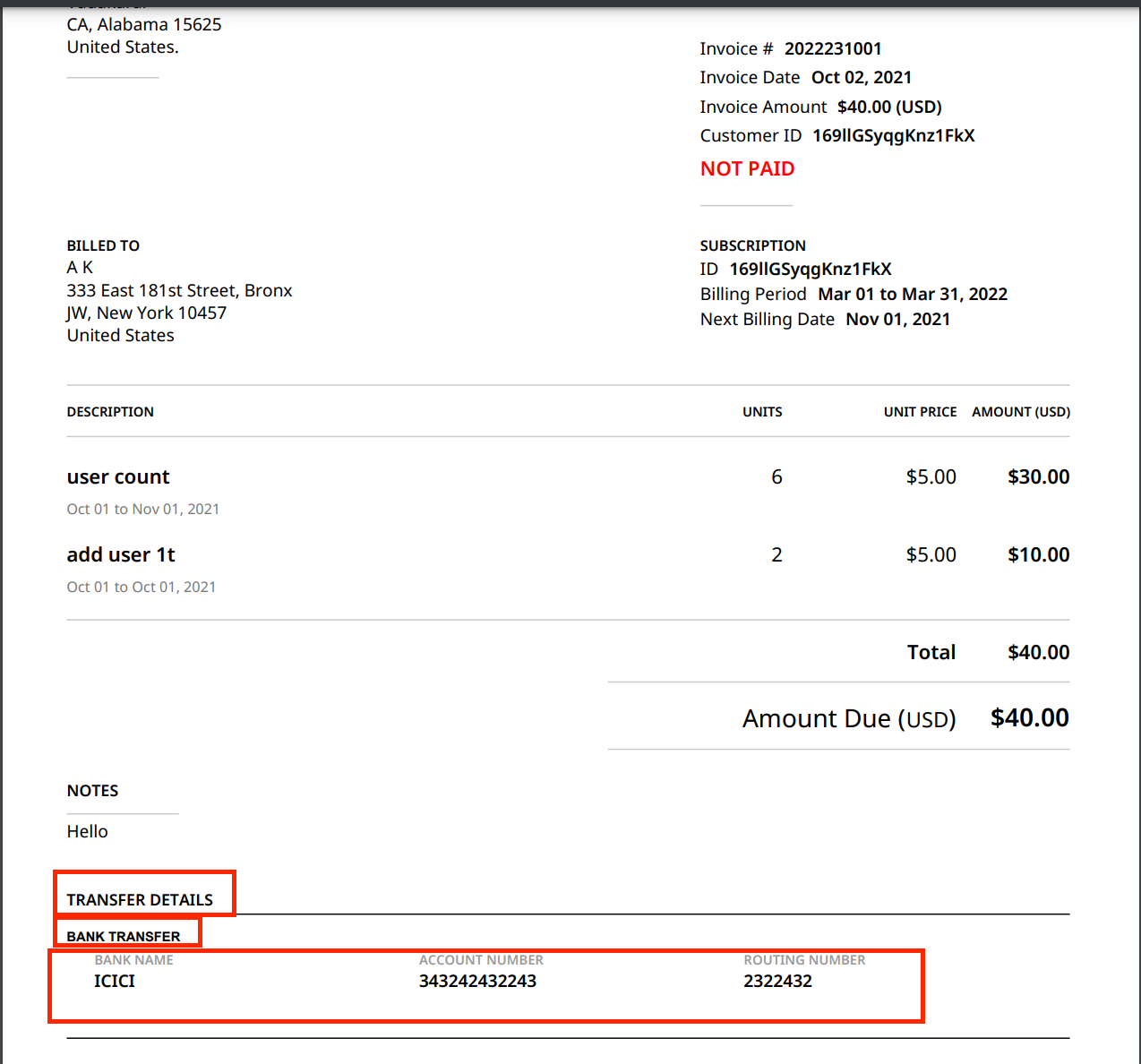Viewport: 1141px width, 1064px height.
Task: Click the red NOT PAID status
Action: point(747,169)
